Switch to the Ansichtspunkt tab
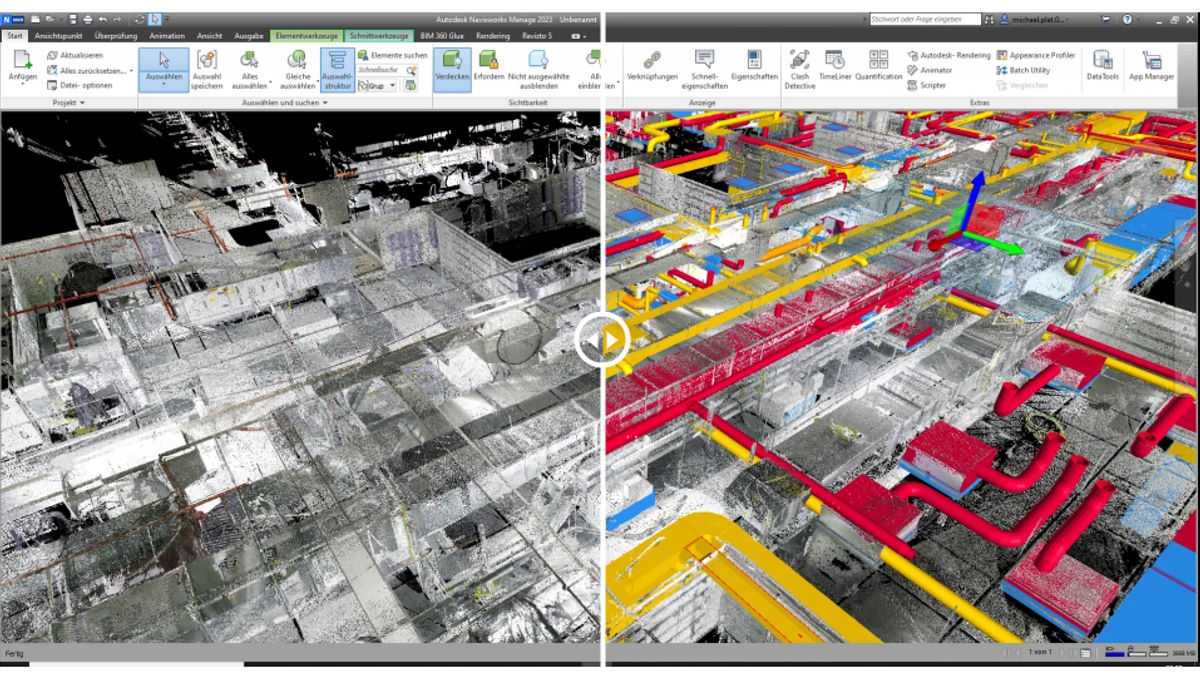The height and width of the screenshot is (675, 1200). [57, 36]
